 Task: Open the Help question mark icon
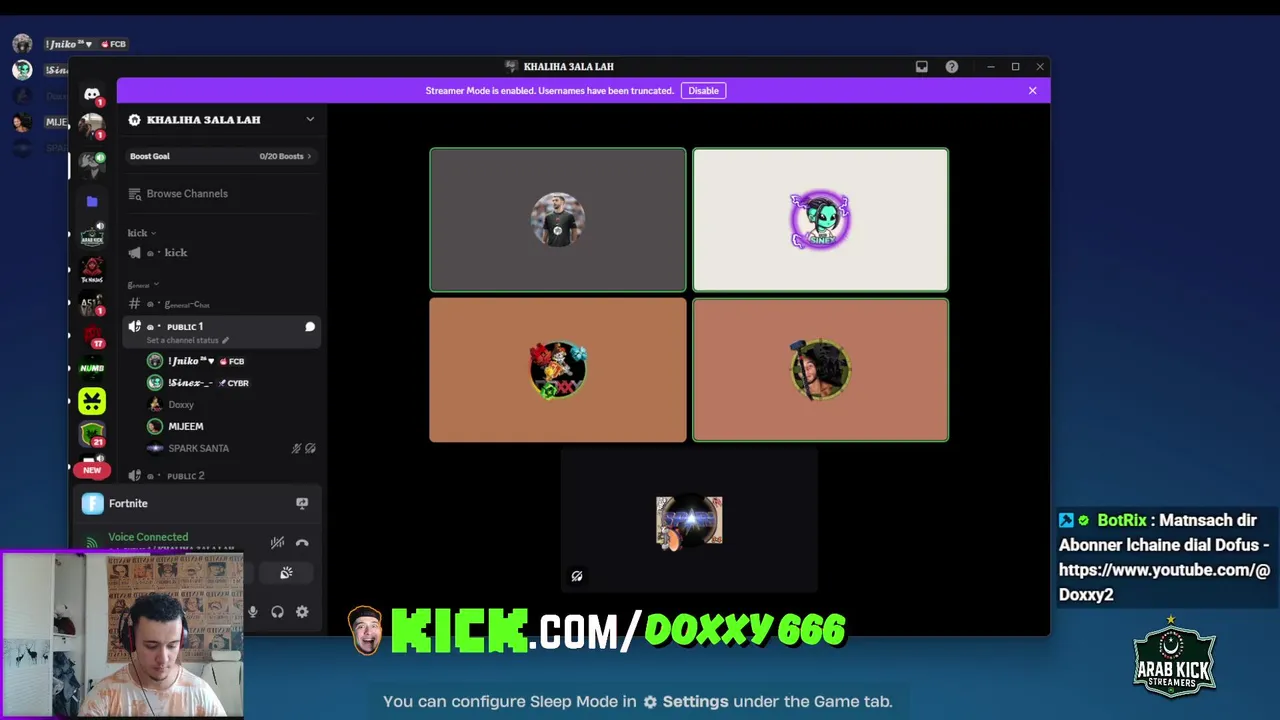(x=952, y=67)
